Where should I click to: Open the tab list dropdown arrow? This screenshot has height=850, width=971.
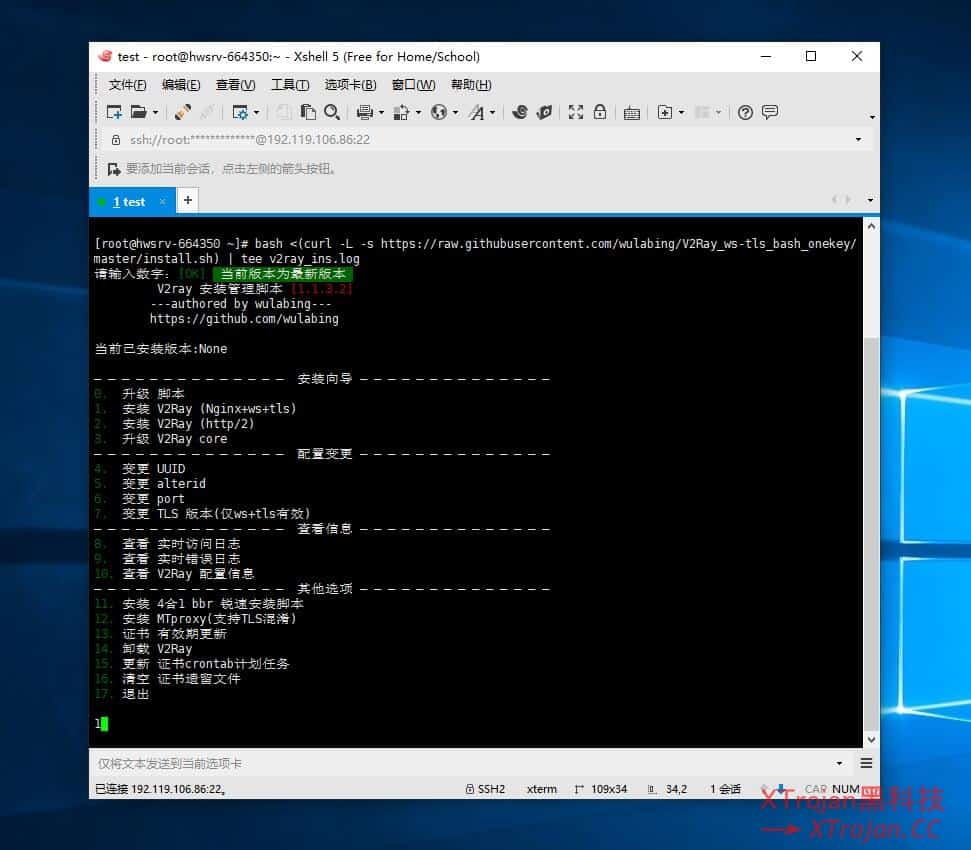pyautogui.click(x=870, y=200)
